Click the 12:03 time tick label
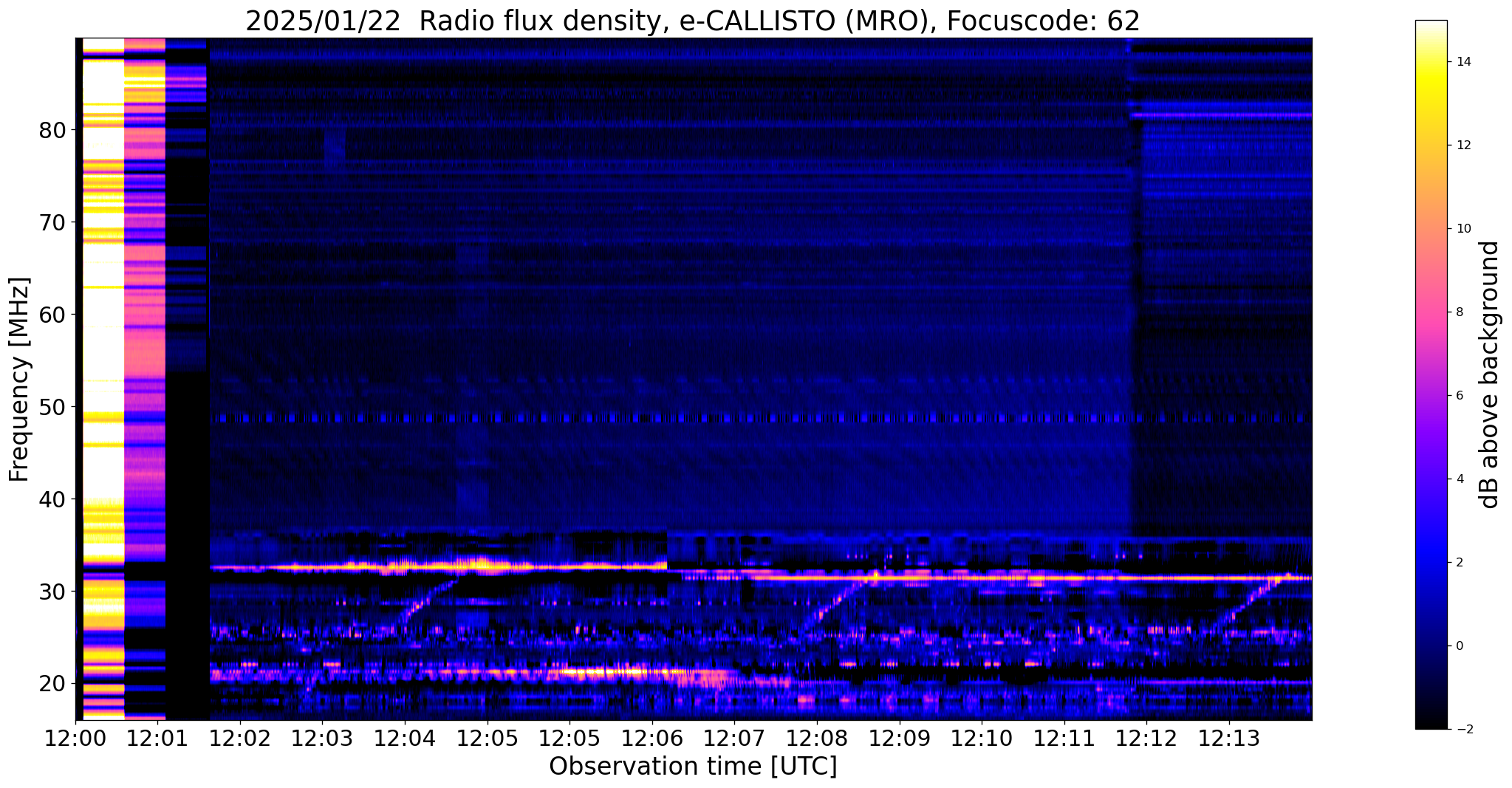 point(322,739)
